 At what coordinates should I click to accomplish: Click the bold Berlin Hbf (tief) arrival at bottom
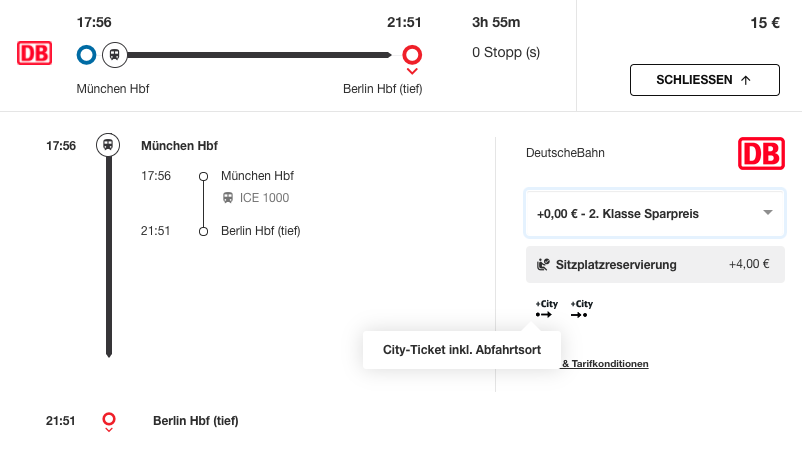click(195, 421)
